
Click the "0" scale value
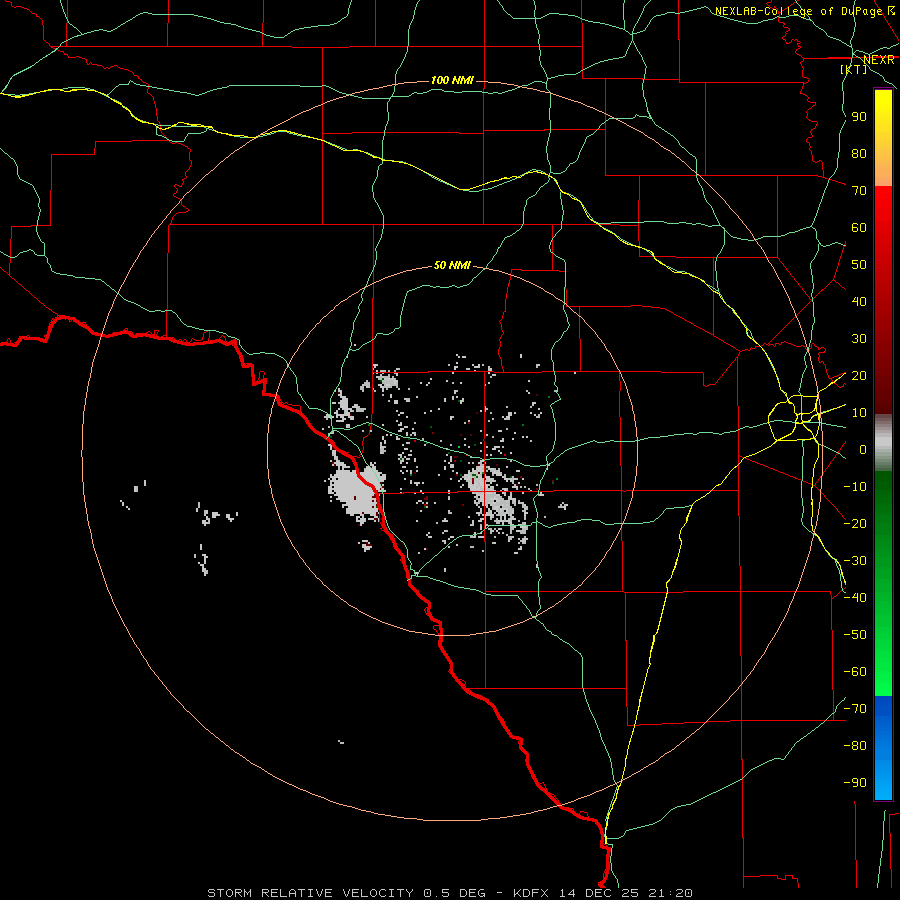pos(863,450)
